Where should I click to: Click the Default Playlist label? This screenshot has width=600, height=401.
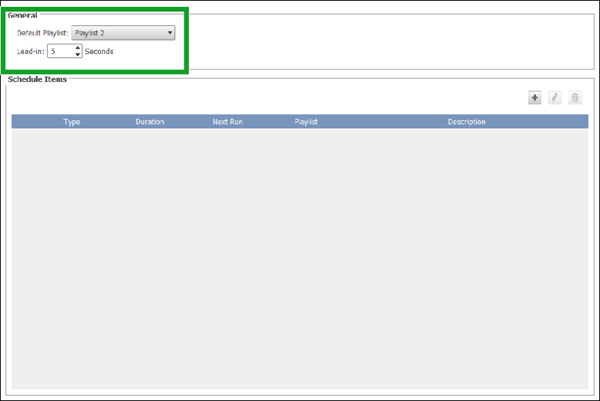[42, 33]
